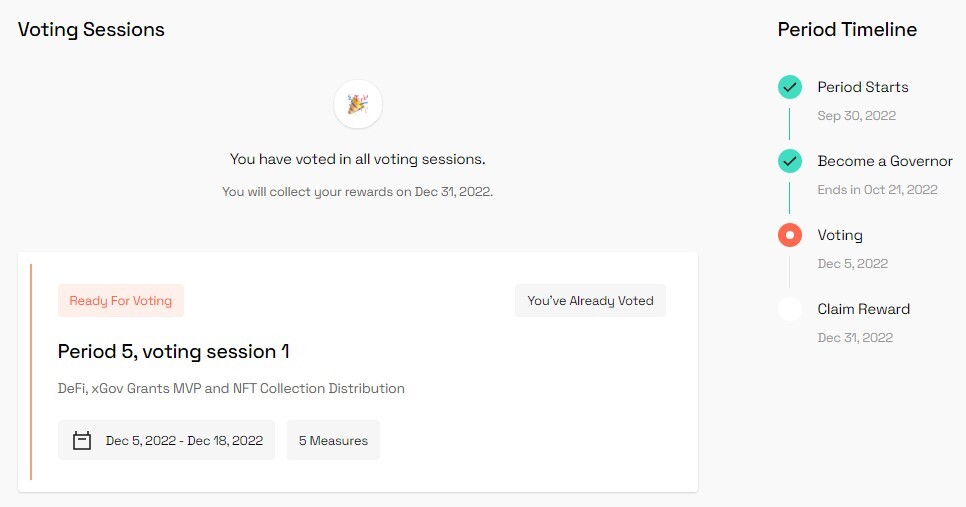The image size is (966, 507).
Task: Click the orange accent bar on session card
Action: pyautogui.click(x=31, y=371)
